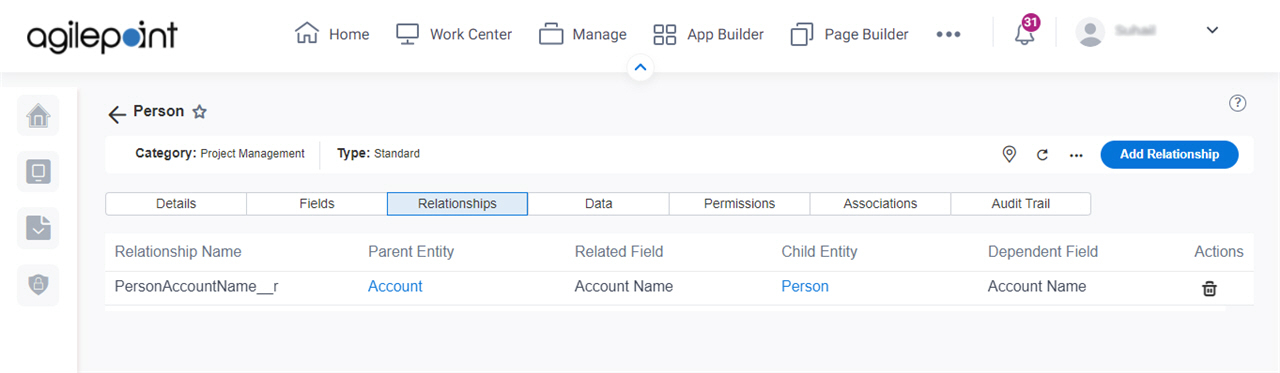Click the Person page title

click(159, 111)
